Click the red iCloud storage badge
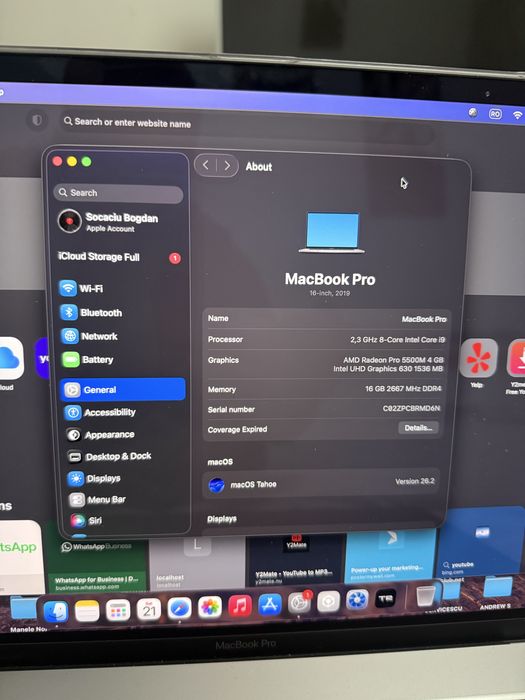The height and width of the screenshot is (700, 525). tap(175, 258)
